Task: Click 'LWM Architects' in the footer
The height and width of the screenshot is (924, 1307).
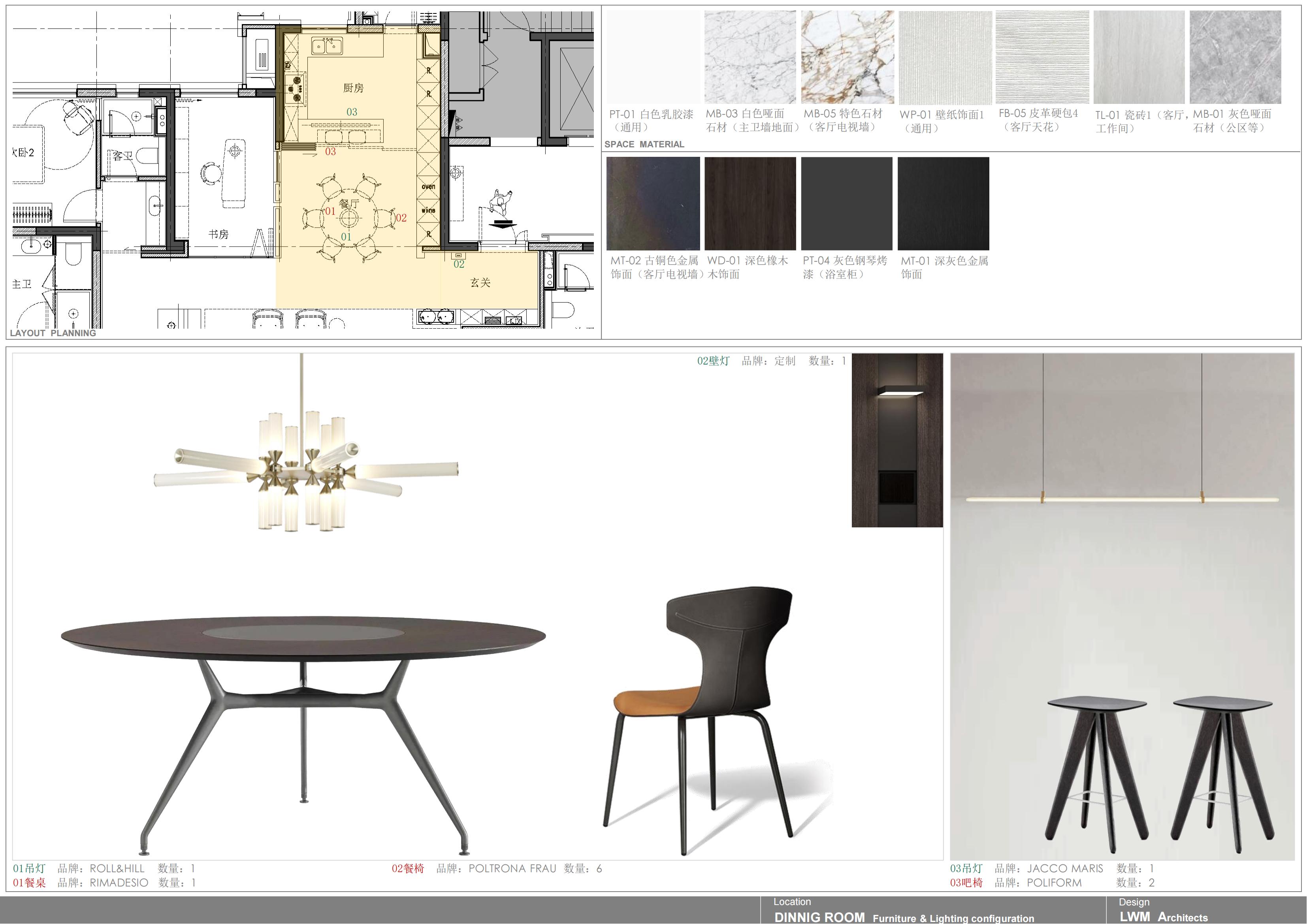Action: (x=1164, y=916)
